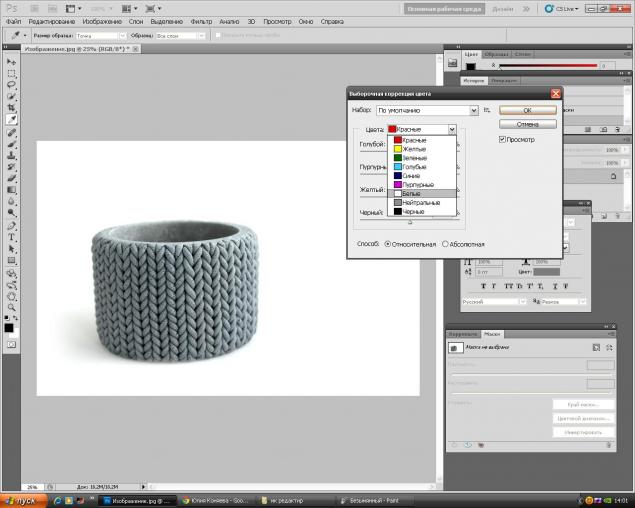Launch Bridge from application bar

pyautogui.click(x=35, y=9)
